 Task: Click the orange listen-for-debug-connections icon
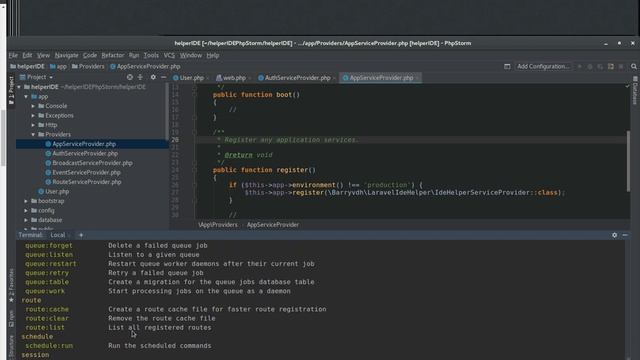pyautogui.click(x=611, y=66)
